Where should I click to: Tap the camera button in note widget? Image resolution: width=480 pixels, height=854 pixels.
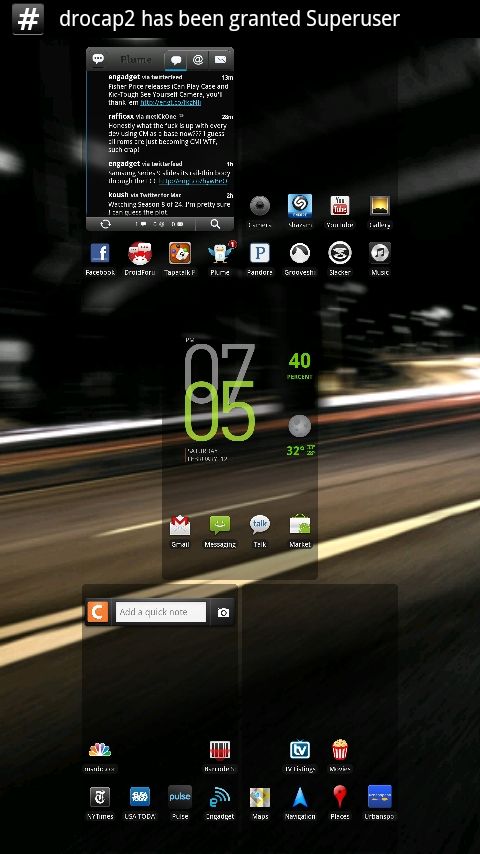[x=223, y=612]
